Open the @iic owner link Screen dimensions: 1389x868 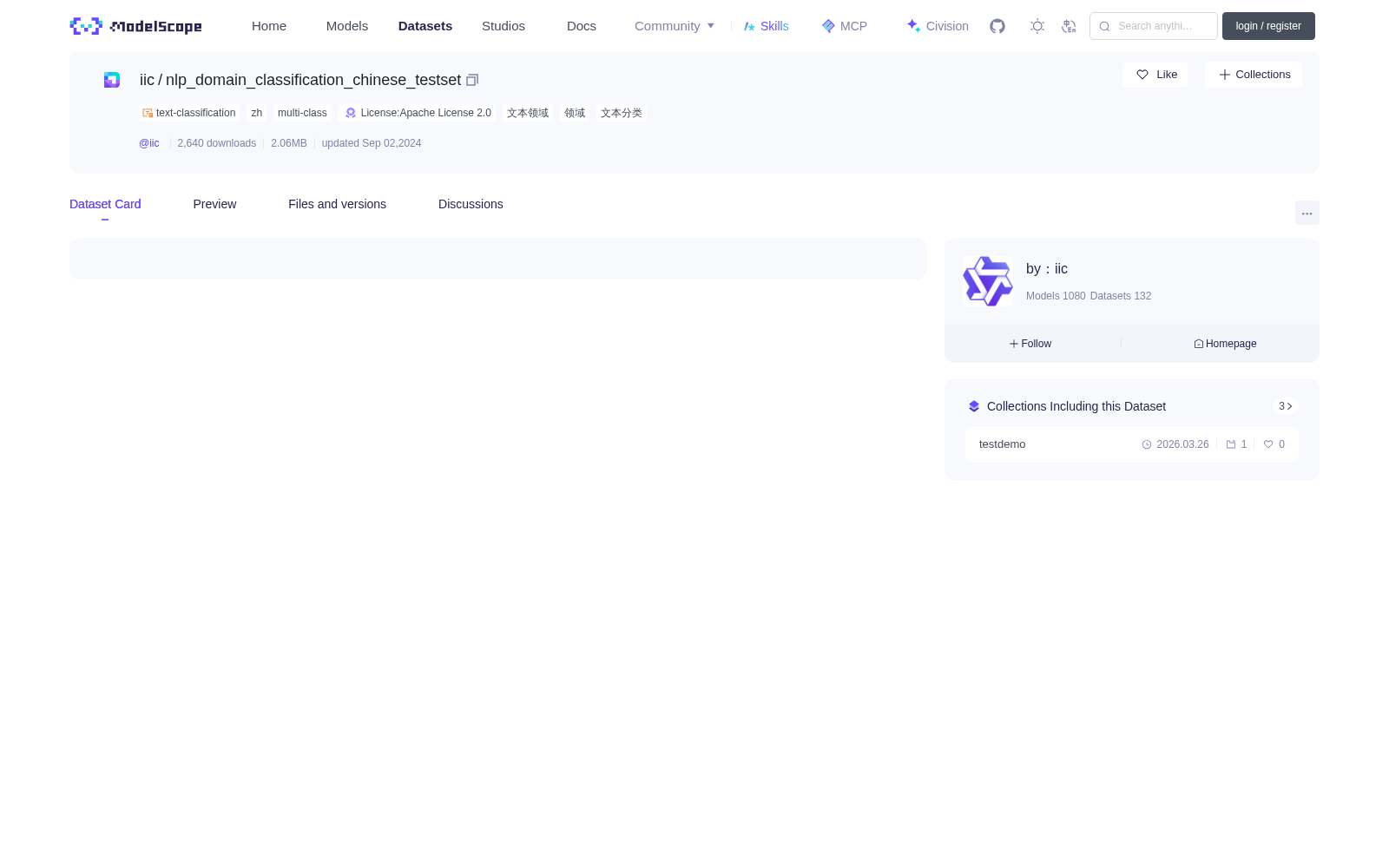(x=149, y=143)
